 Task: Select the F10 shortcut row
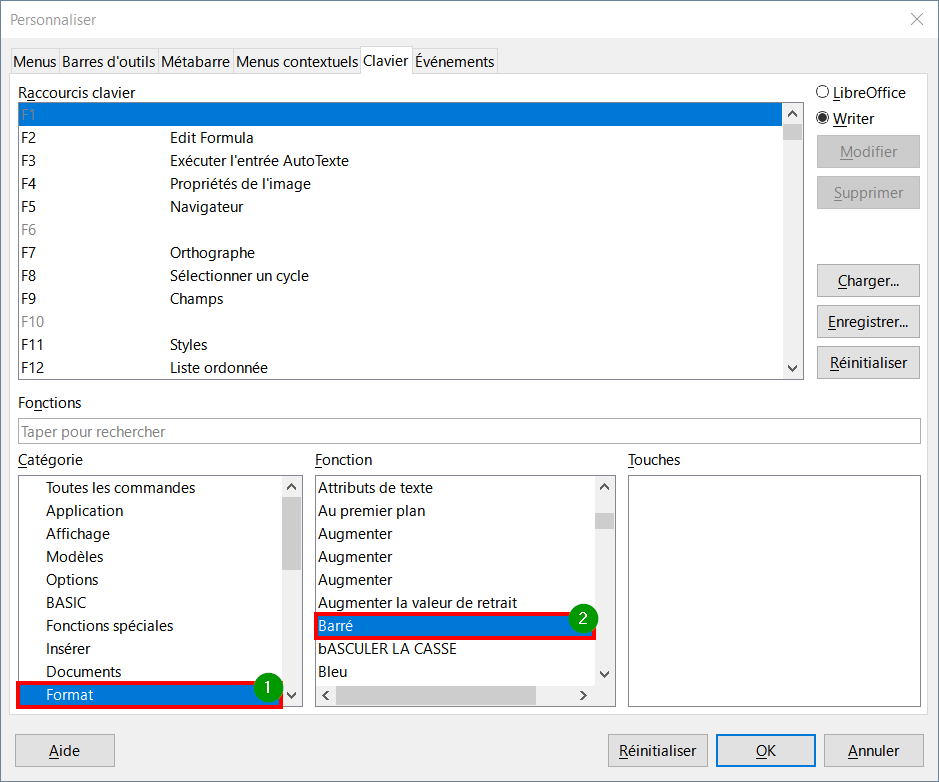(x=400, y=322)
